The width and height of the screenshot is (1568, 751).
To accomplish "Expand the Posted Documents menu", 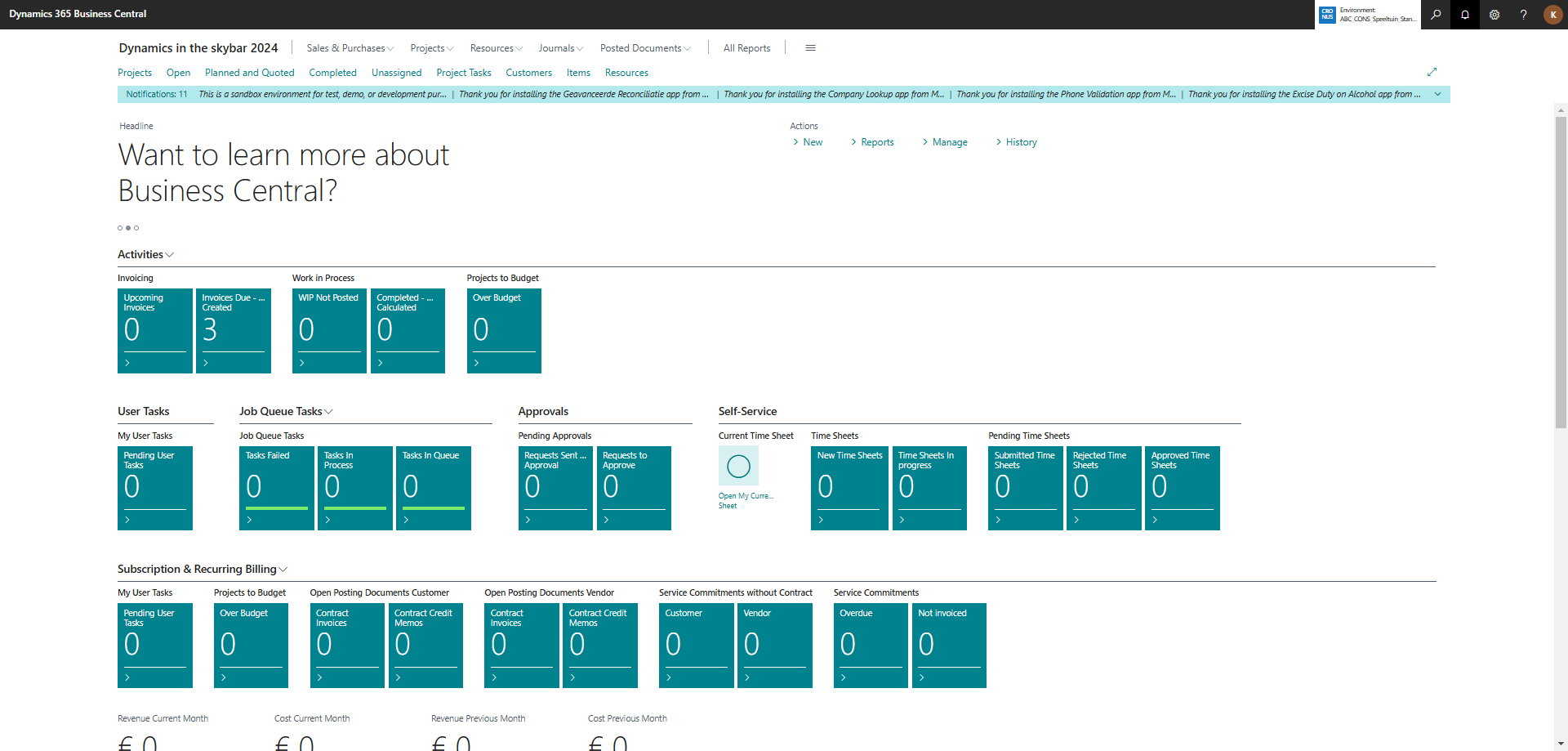I will 644,48.
